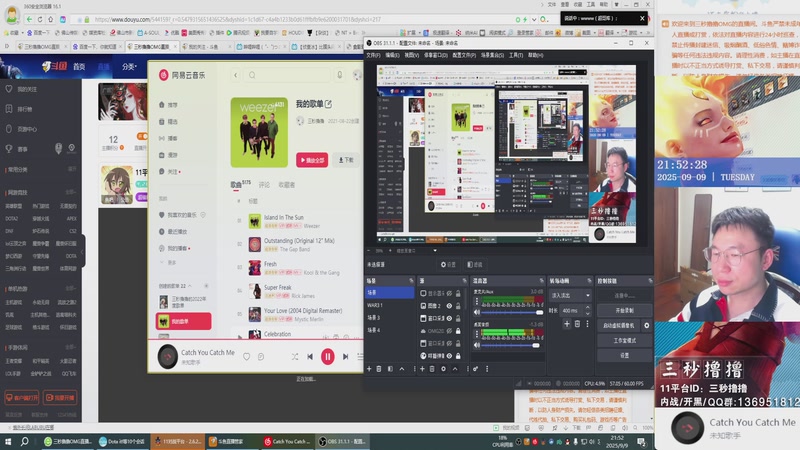Toggle visibility of 显示器 source
The image size is (800, 450).
click(449, 293)
